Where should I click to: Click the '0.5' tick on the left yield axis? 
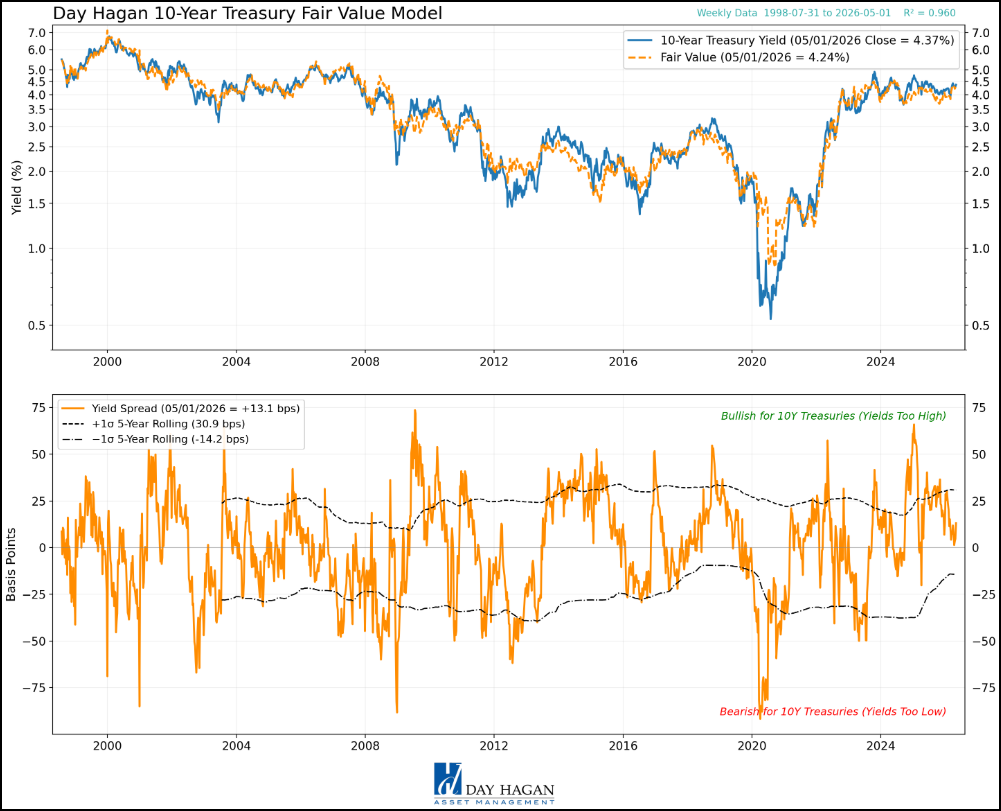click(x=37, y=326)
